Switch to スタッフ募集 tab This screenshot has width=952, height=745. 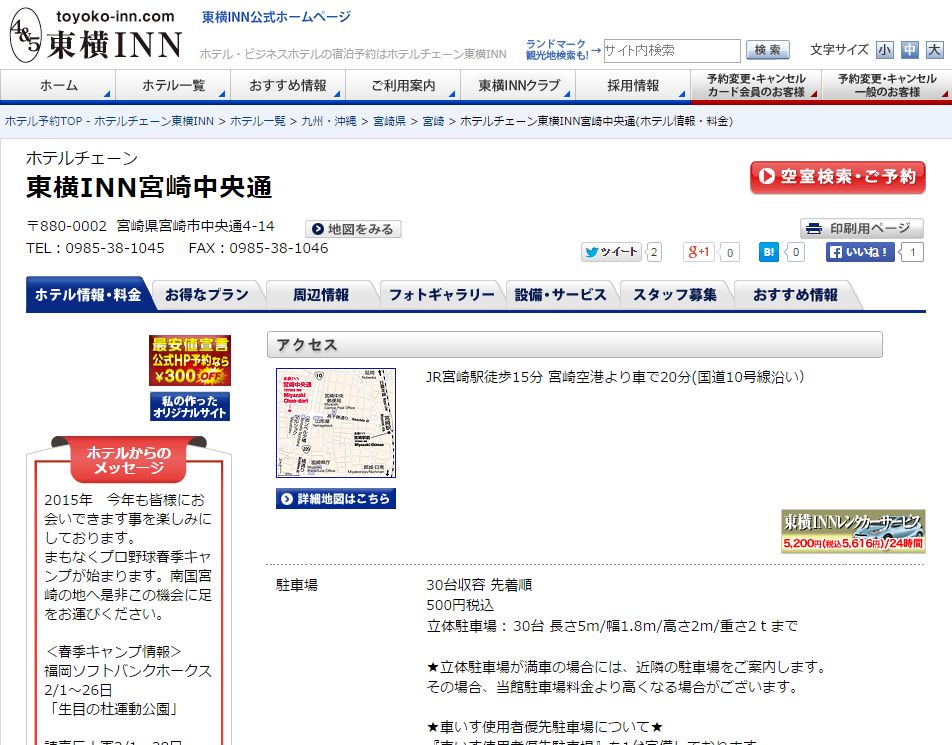675,295
